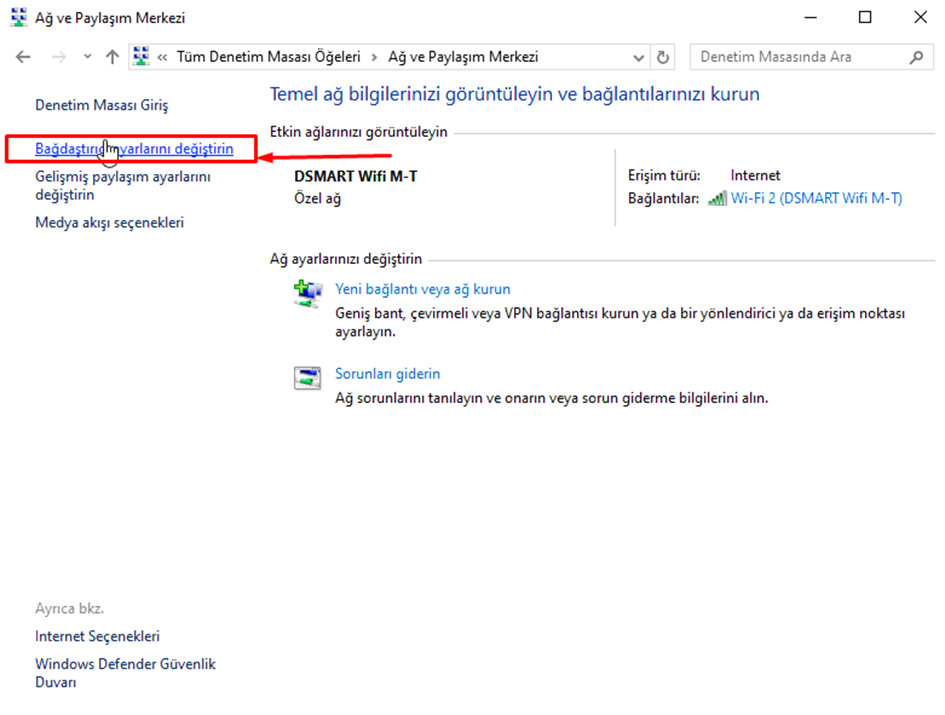Viewport: 945px width, 715px height.
Task: Click the Etkin ağlarınızı görüntüleyin heading
Action: coord(358,132)
